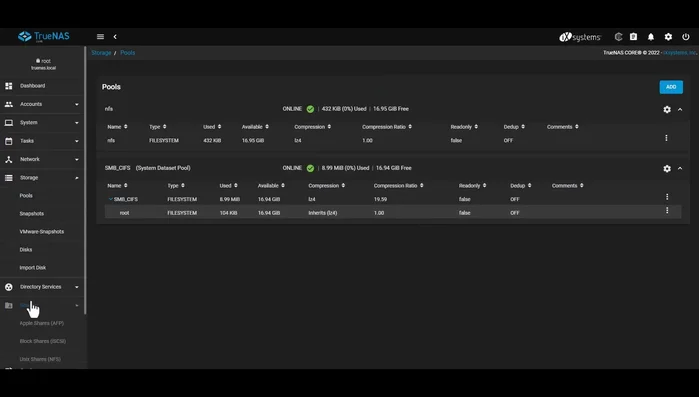699x397 pixels.
Task: Click iXsystems, Inc. copyright link
Action: [679, 53]
